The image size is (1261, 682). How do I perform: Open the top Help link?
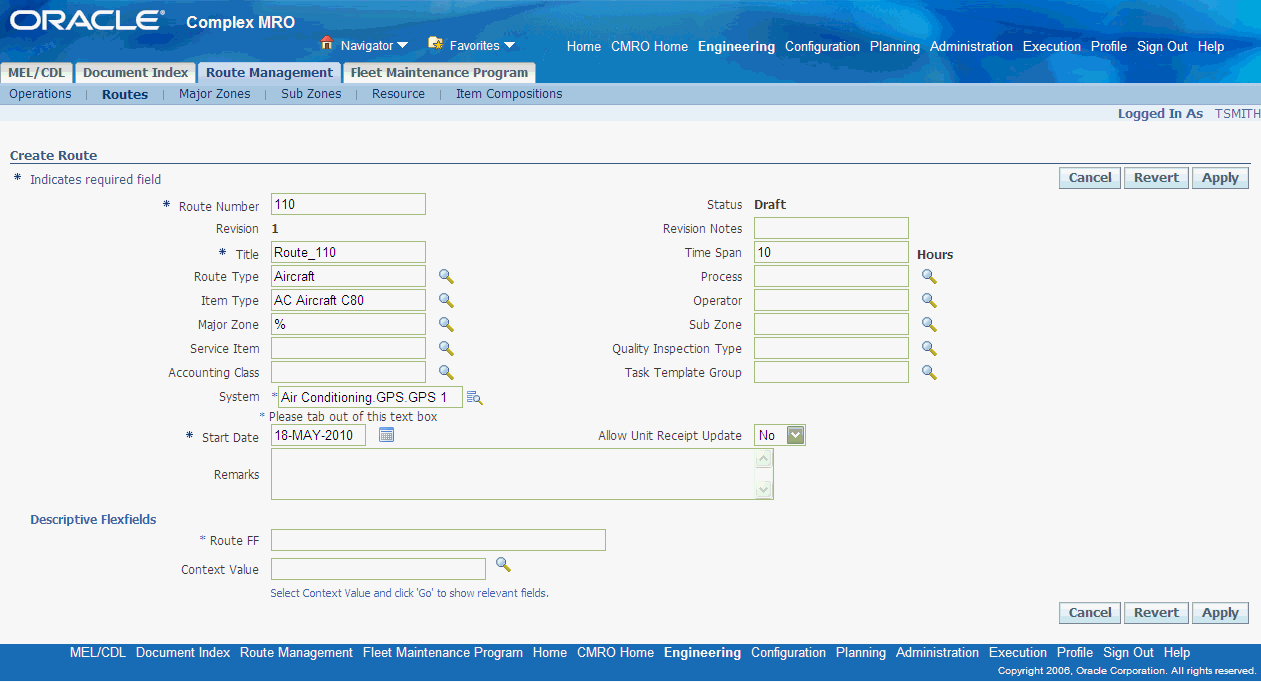point(1211,47)
